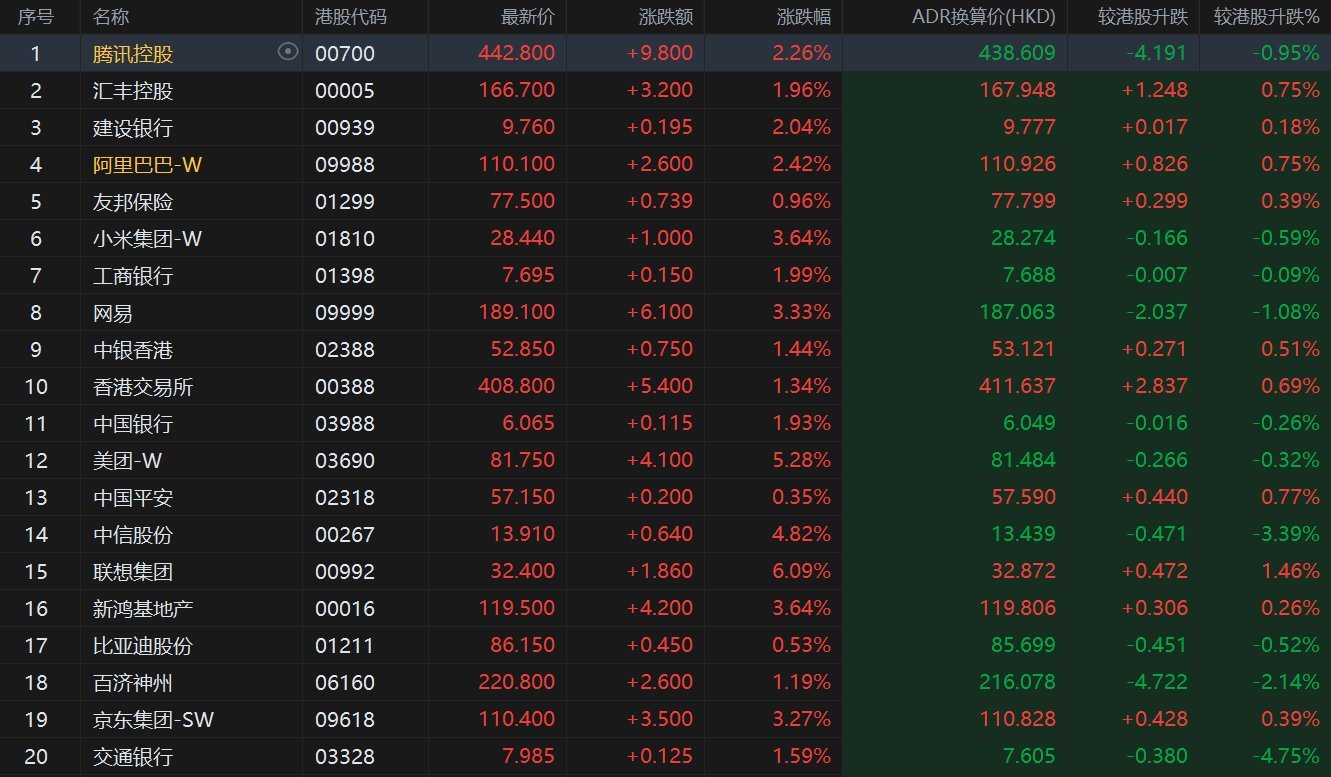Open the 交通银行 stock name
This screenshot has width=1331, height=777.
coord(133,757)
